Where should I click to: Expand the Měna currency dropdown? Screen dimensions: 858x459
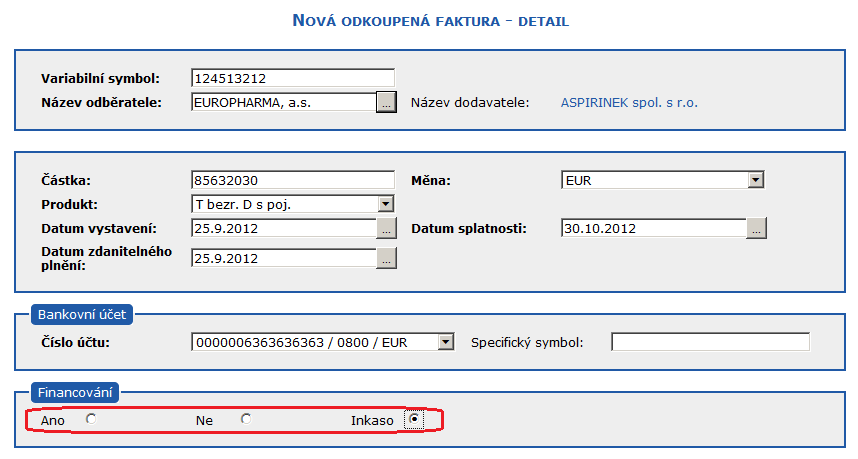(x=756, y=180)
